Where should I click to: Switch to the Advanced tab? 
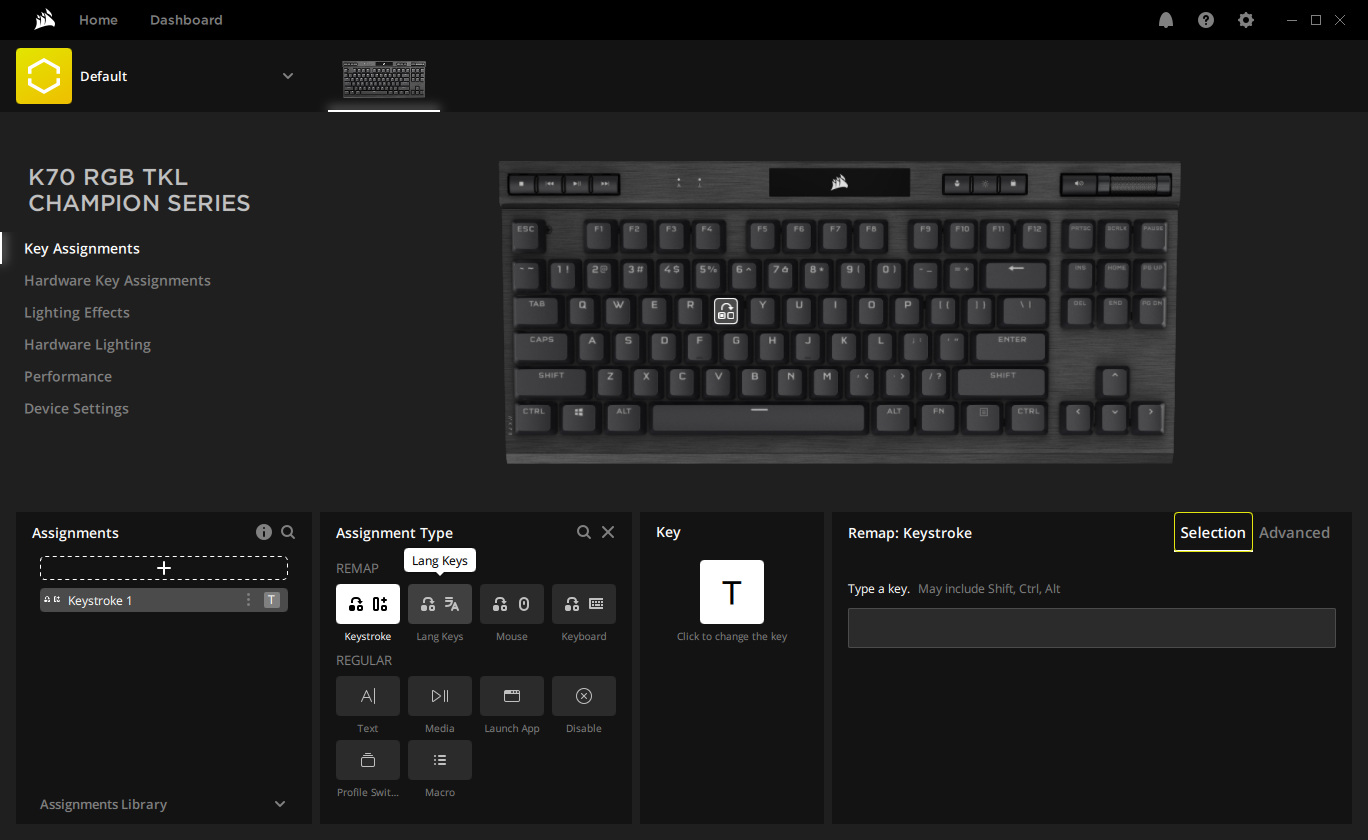click(1294, 532)
